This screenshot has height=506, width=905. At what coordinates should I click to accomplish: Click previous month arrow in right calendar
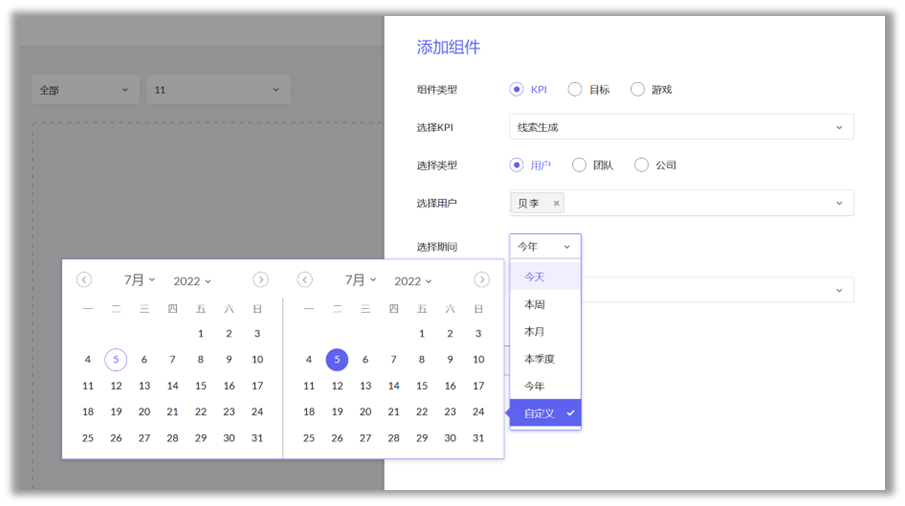coord(305,280)
